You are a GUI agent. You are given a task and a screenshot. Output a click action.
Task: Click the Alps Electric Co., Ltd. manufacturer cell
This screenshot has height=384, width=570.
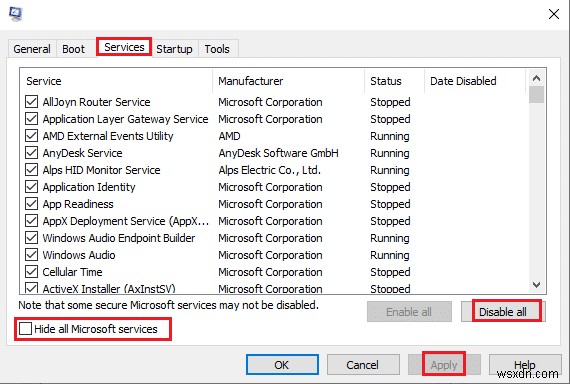270,170
